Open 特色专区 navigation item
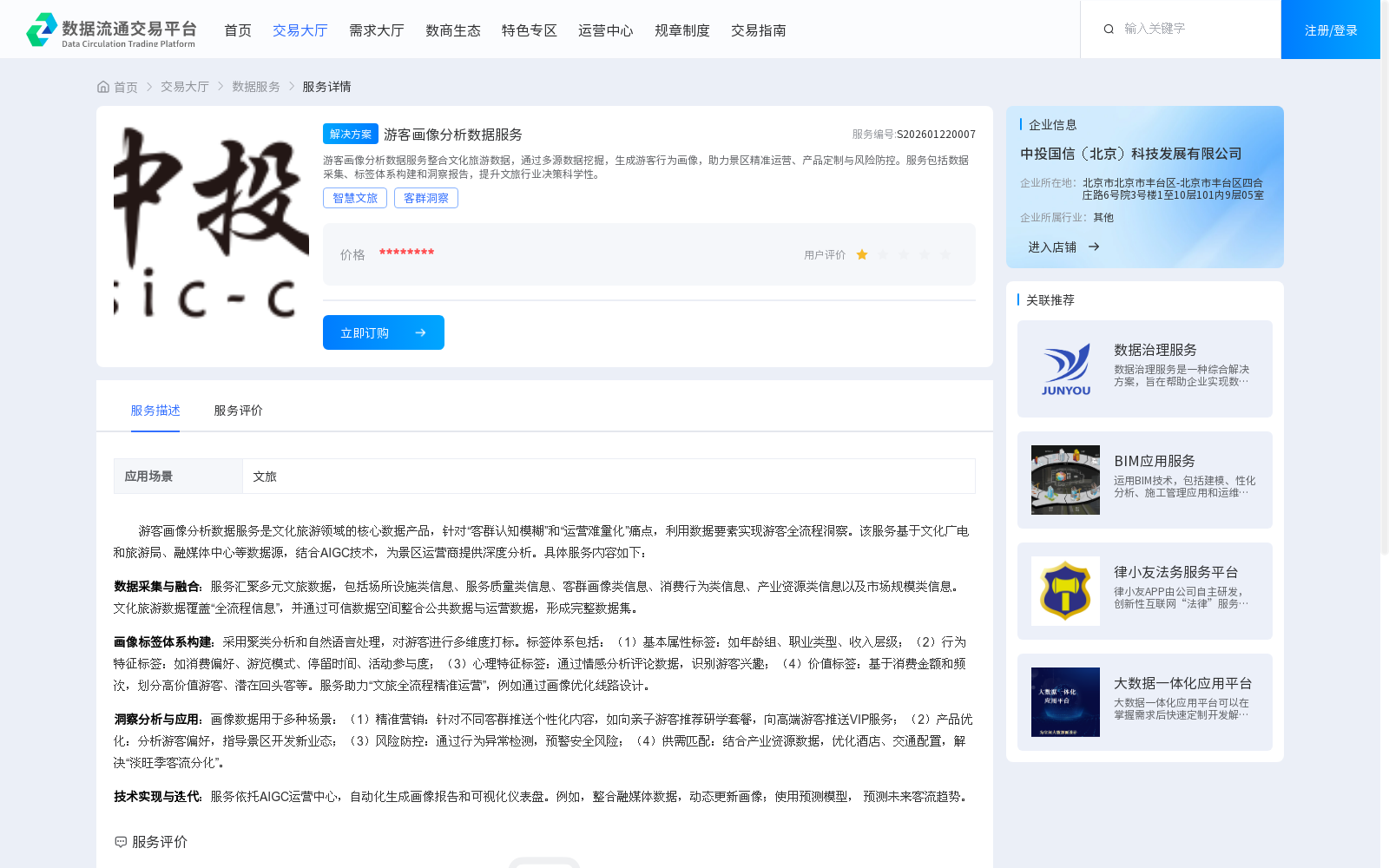 tap(530, 30)
